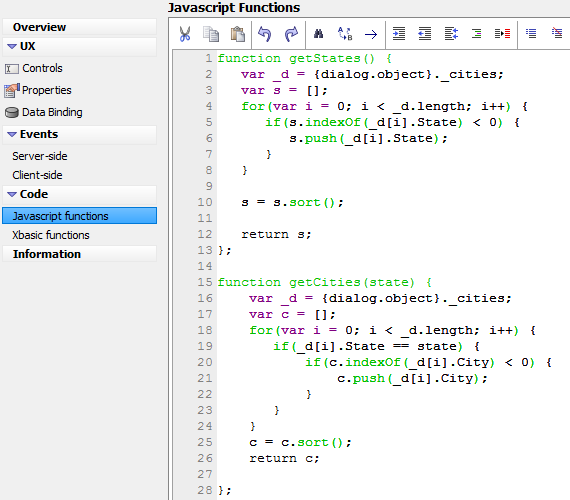Click the comment lines toolbar icon
This screenshot has height=500, width=570.
pos(531,33)
